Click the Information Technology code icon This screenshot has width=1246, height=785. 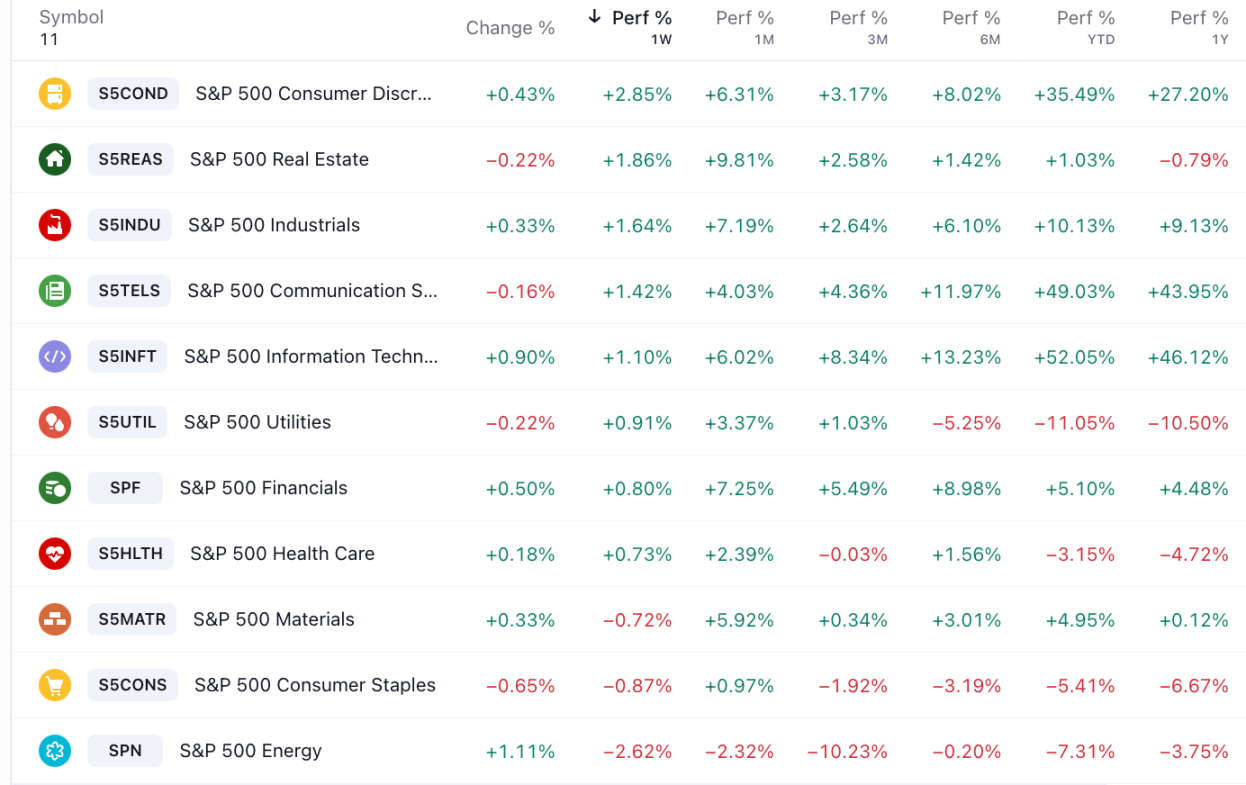pos(55,356)
